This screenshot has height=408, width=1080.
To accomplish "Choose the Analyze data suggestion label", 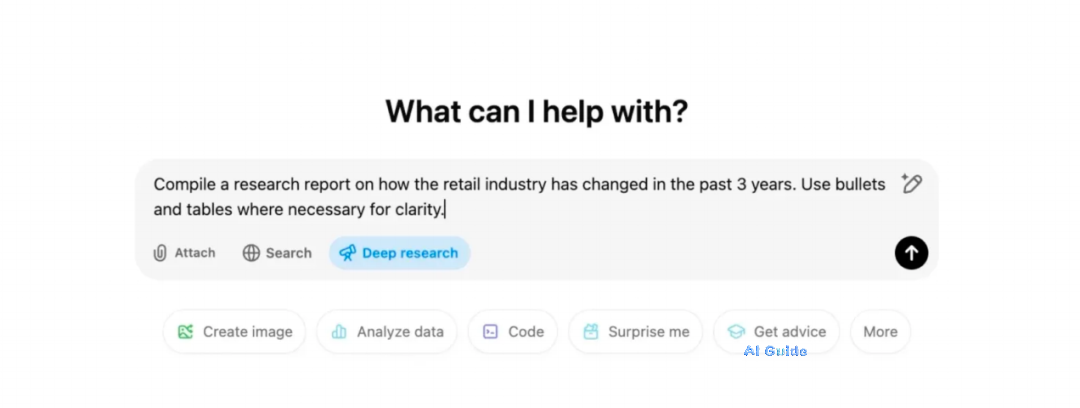I will coord(400,332).
